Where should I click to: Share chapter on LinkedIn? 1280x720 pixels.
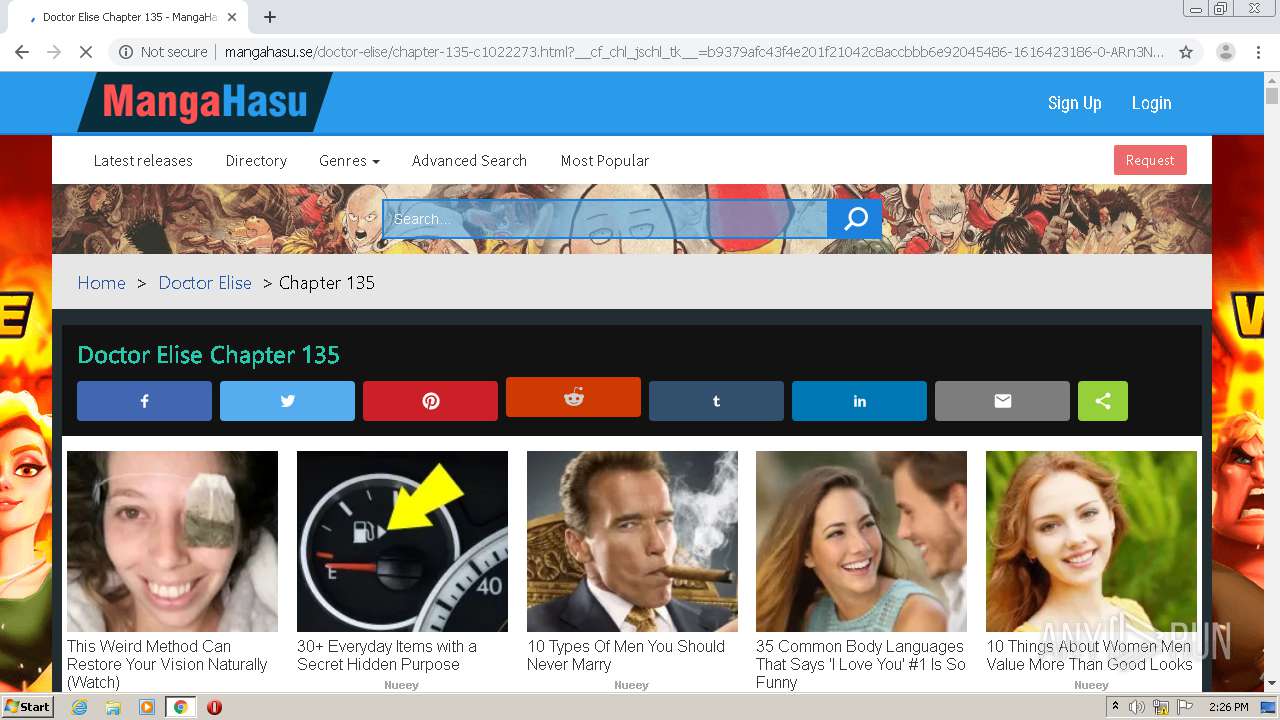pos(859,401)
